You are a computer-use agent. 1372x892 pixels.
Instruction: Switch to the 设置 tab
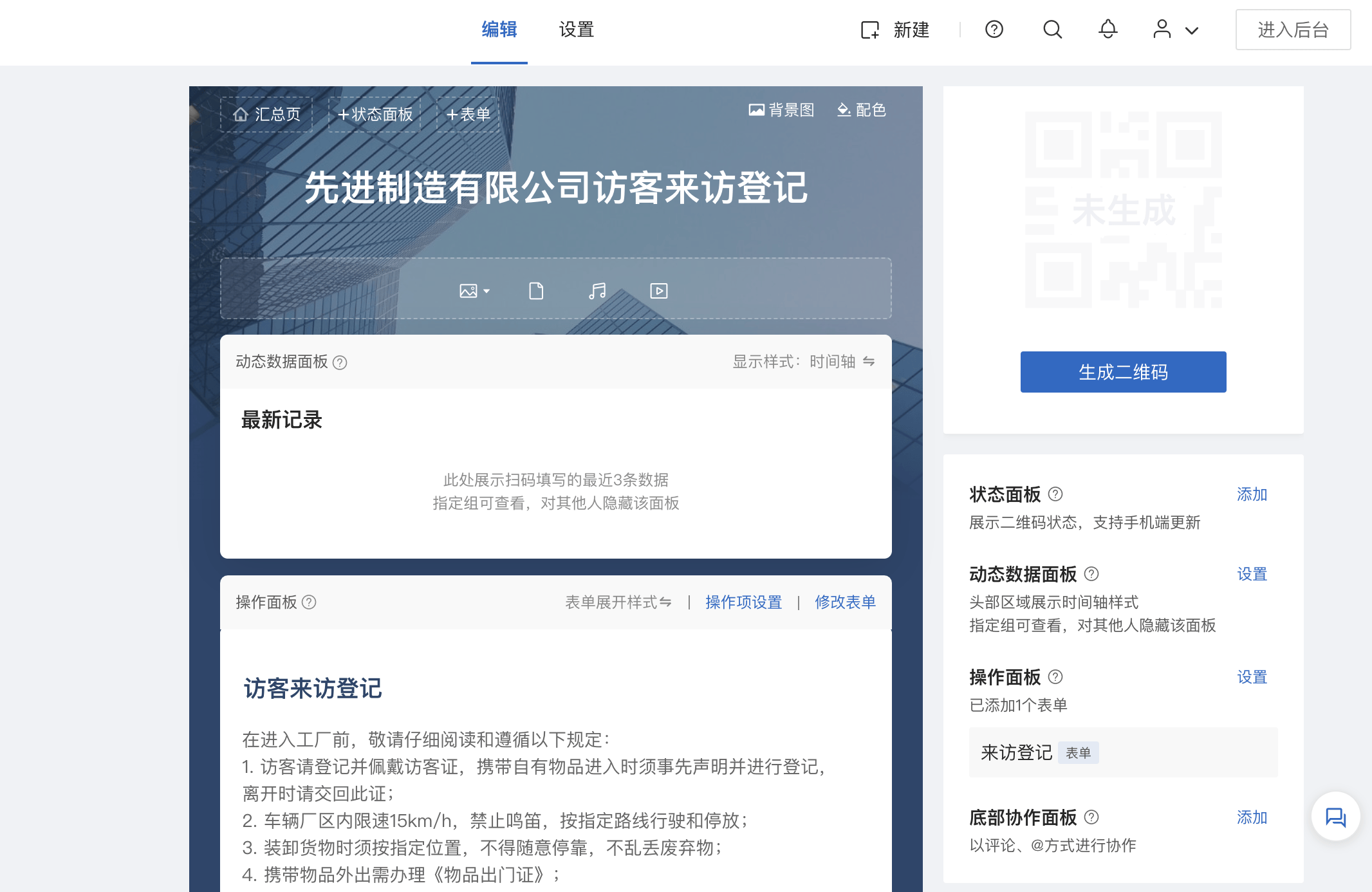point(576,30)
